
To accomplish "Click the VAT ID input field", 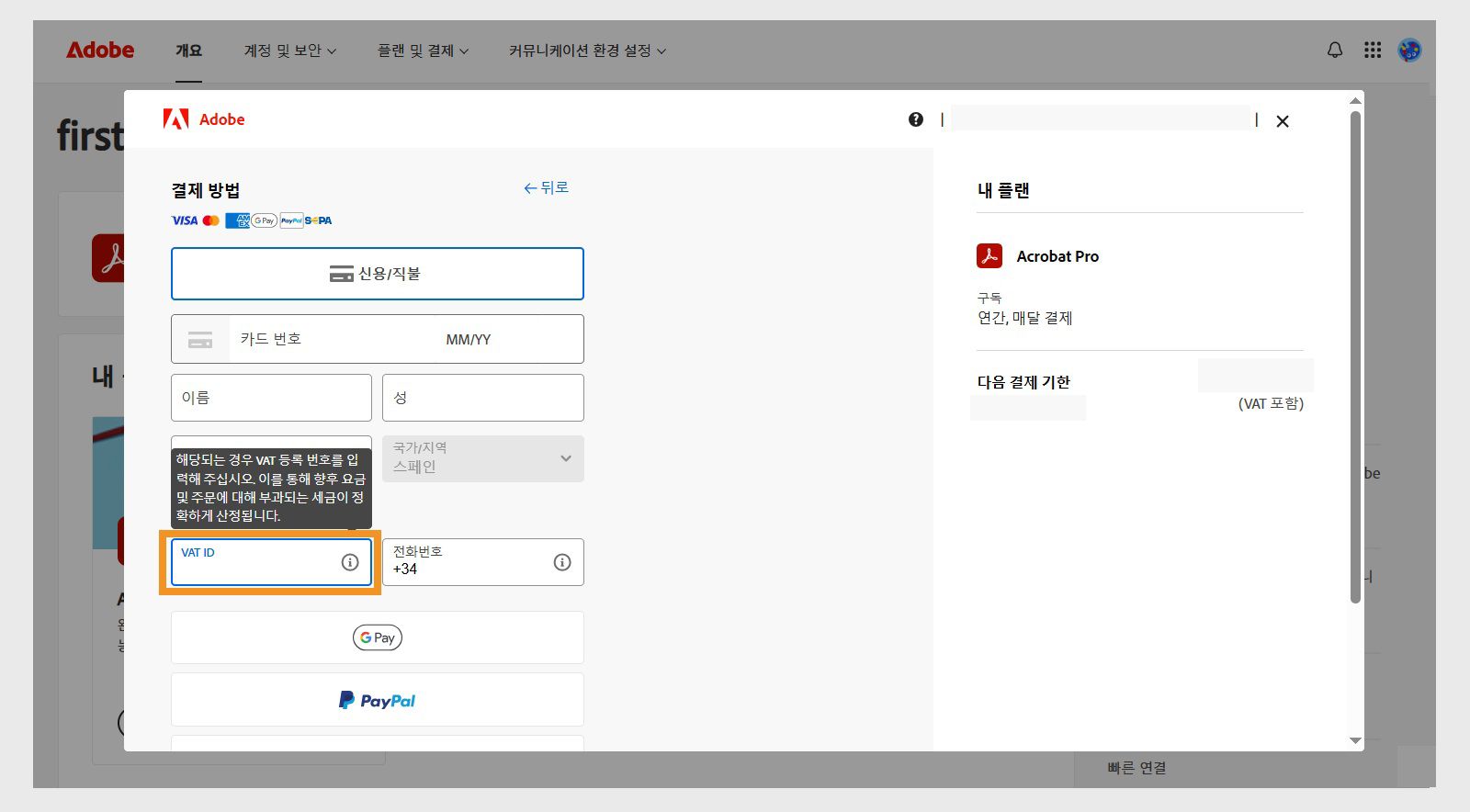I will (271, 562).
